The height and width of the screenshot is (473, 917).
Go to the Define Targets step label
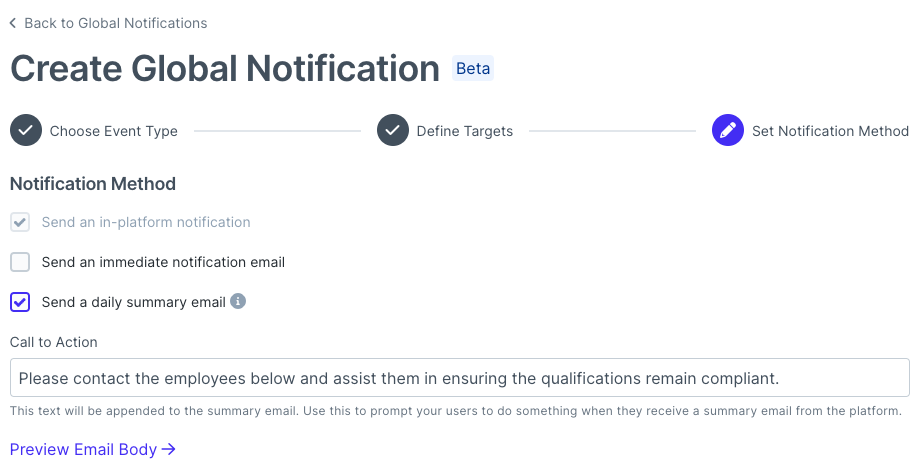pos(464,131)
